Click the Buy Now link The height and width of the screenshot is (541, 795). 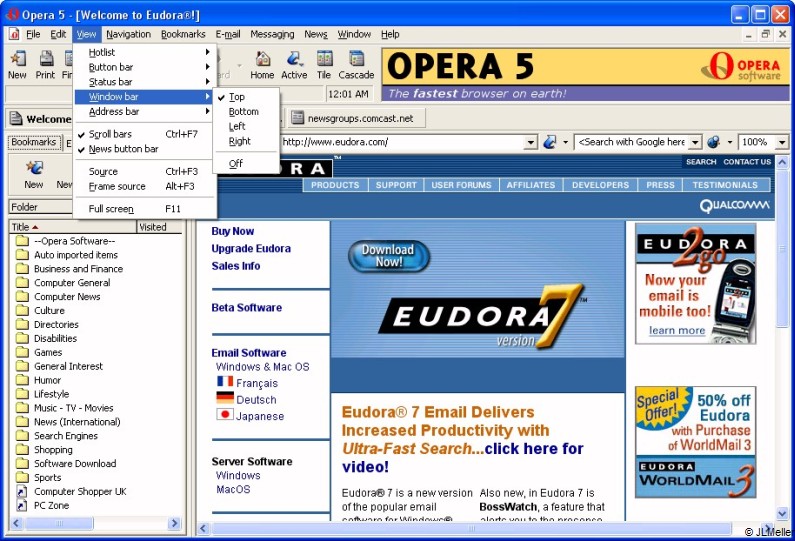(x=233, y=231)
